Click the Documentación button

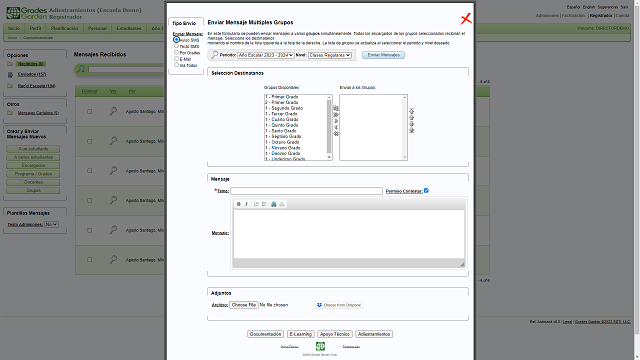tap(265, 334)
